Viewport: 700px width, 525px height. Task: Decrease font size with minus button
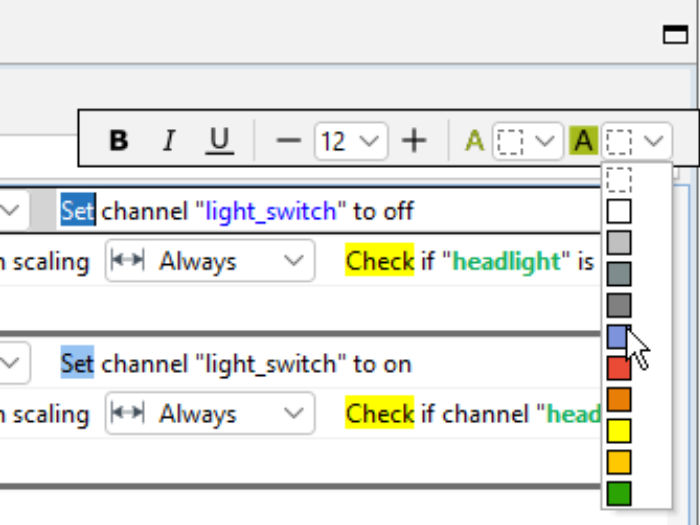tap(288, 141)
